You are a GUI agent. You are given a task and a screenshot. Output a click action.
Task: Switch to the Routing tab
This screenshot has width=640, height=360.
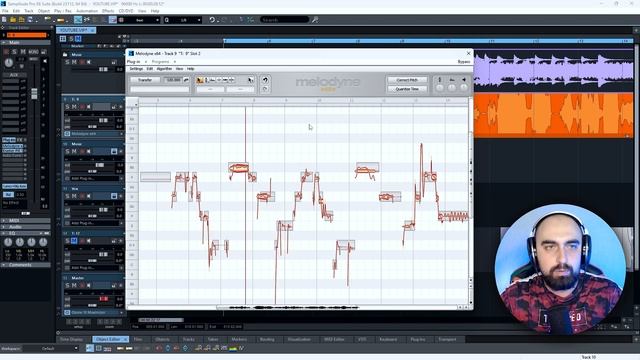[x=267, y=339]
